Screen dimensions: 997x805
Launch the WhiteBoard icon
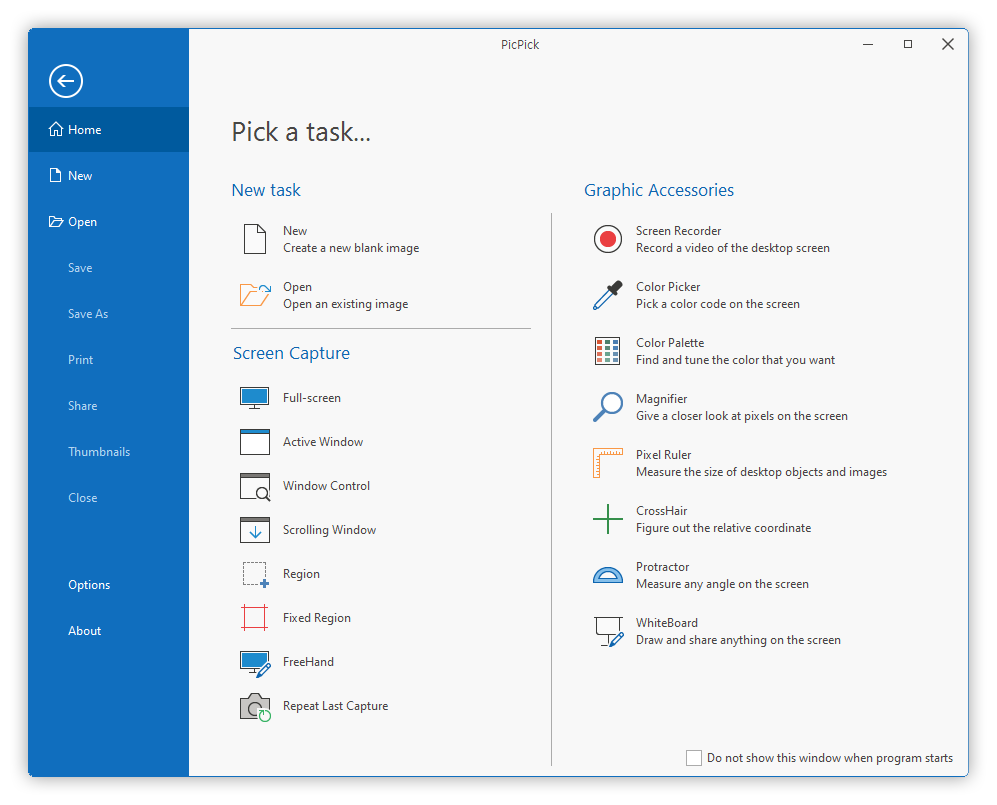(x=607, y=631)
